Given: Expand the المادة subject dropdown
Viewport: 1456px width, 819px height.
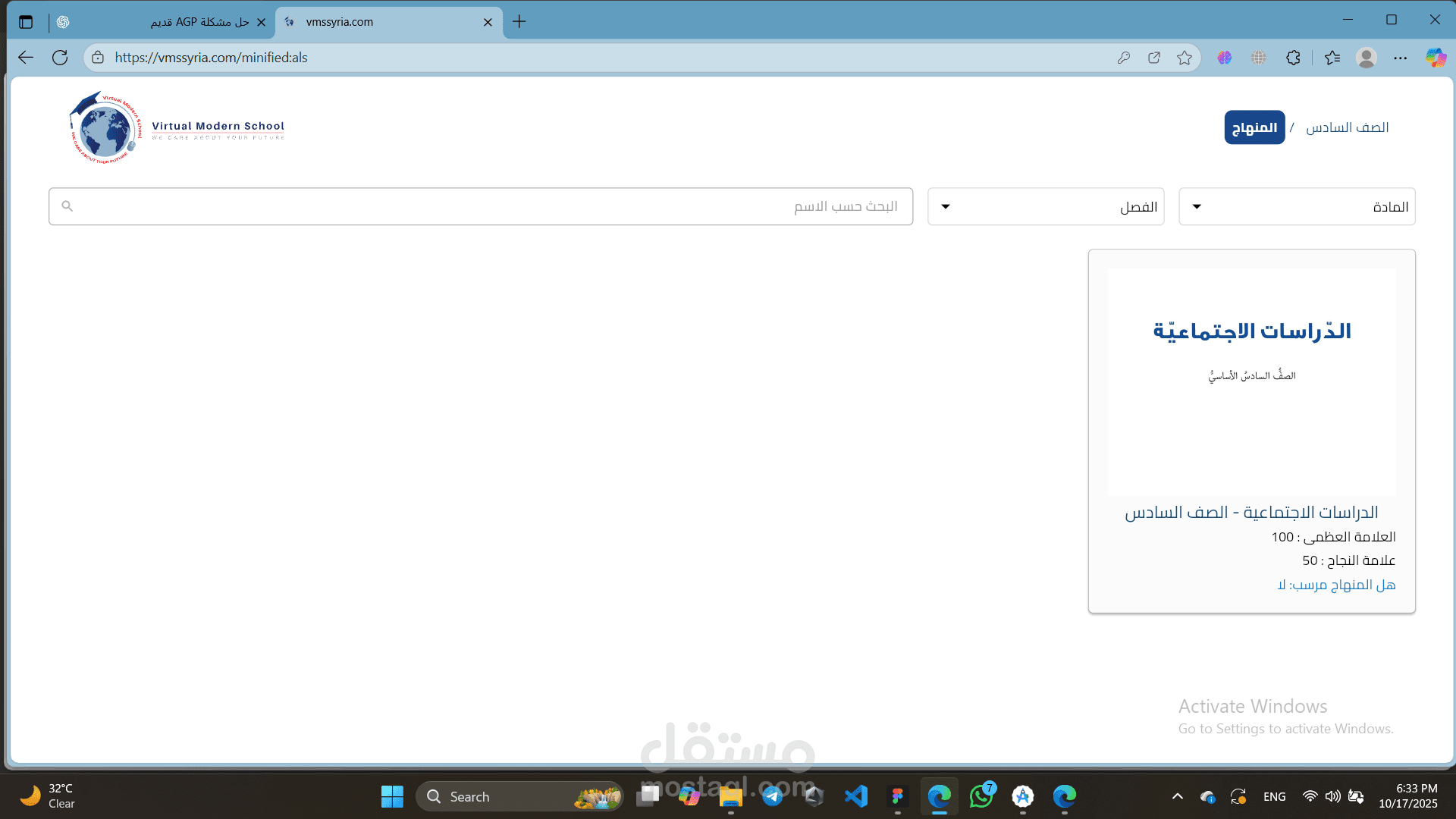Looking at the screenshot, I should (1297, 206).
